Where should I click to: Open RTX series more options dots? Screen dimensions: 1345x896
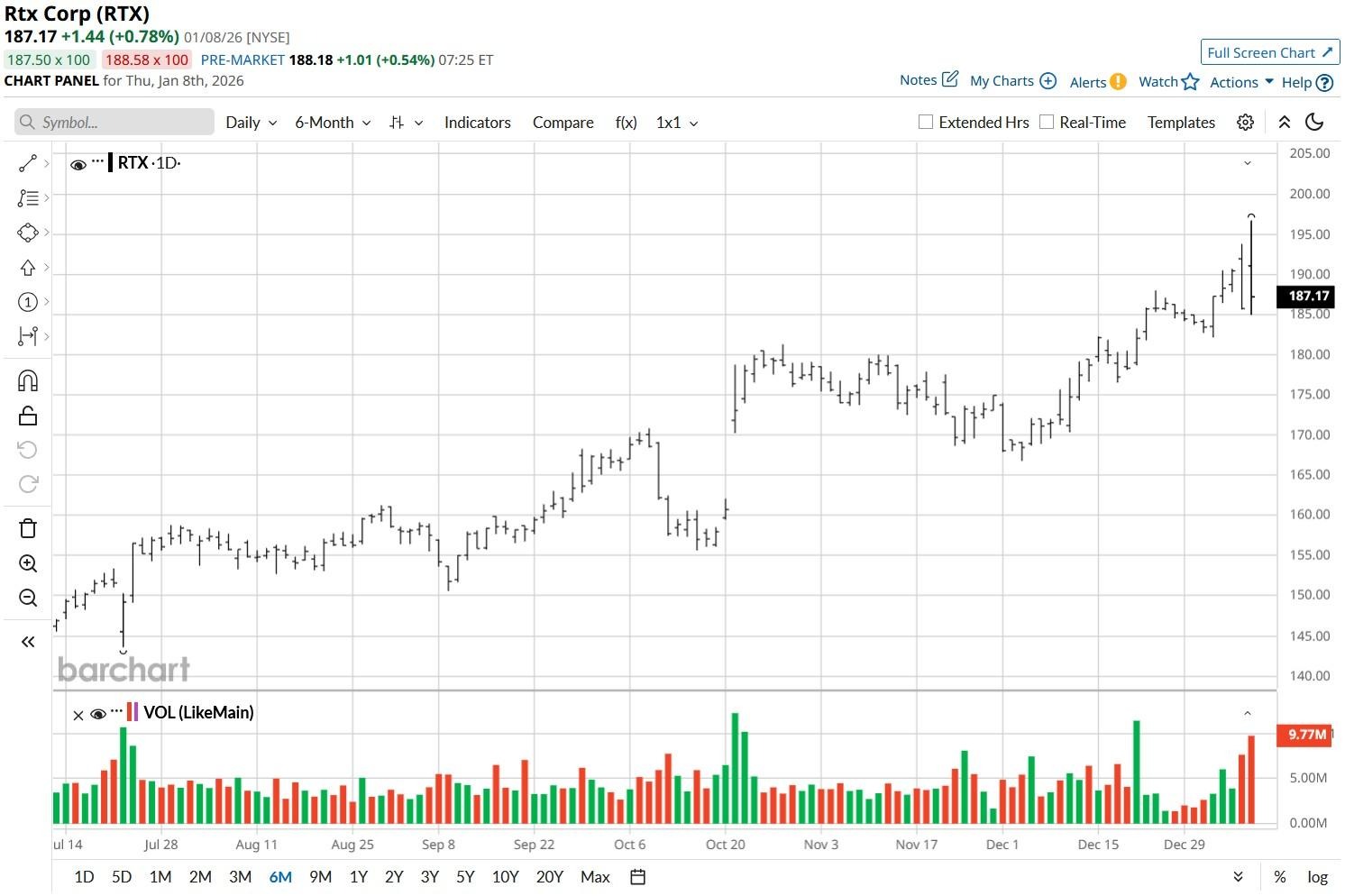pyautogui.click(x=97, y=161)
